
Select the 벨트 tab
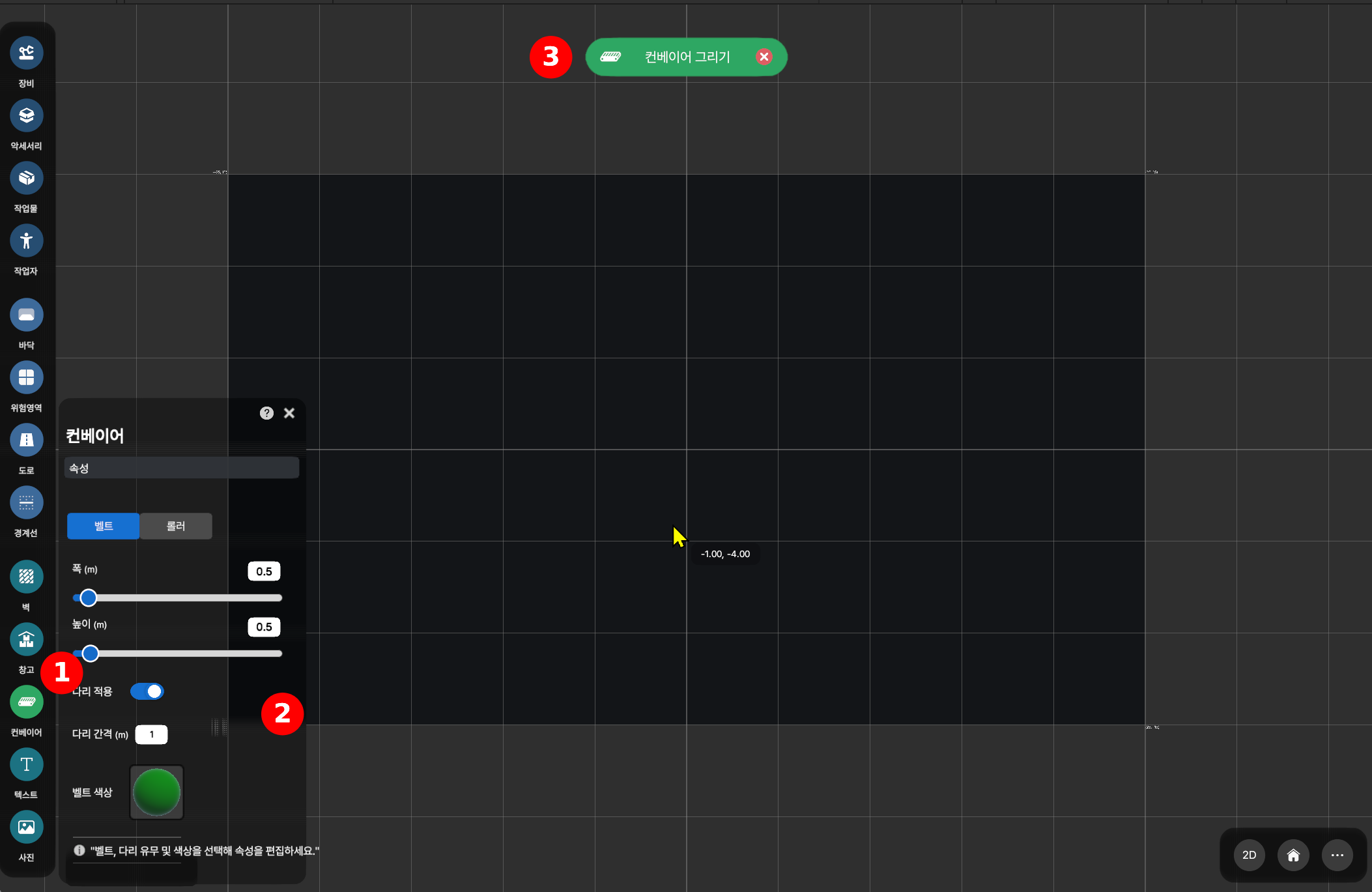point(104,526)
